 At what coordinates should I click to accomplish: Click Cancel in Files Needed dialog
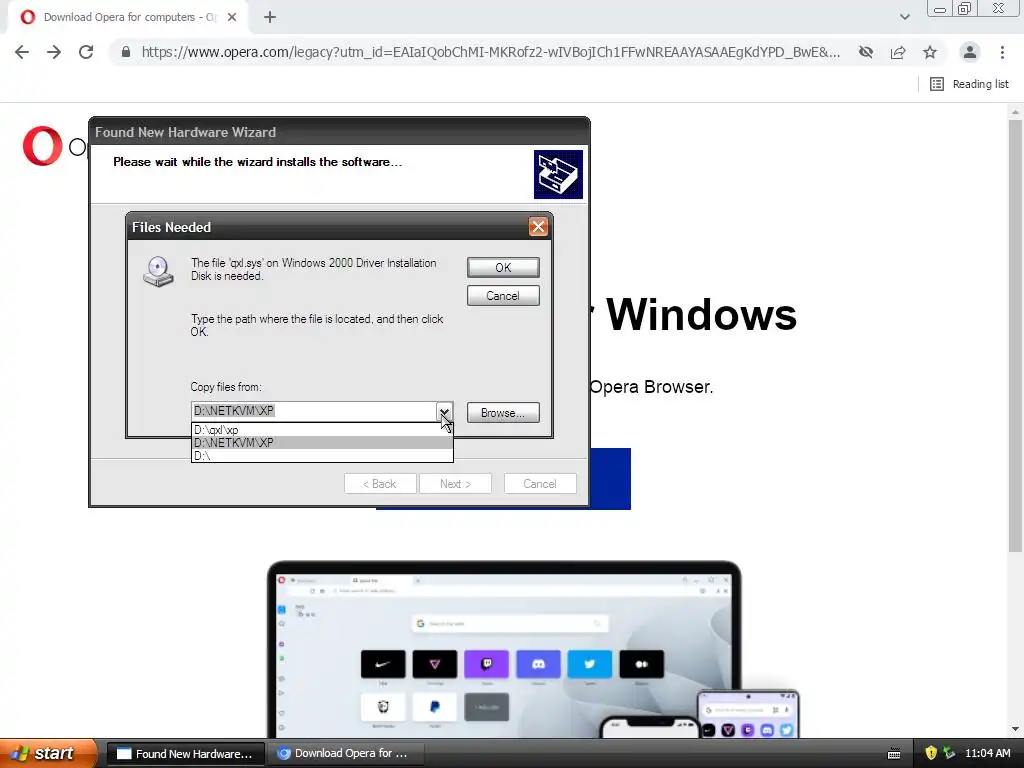503,296
